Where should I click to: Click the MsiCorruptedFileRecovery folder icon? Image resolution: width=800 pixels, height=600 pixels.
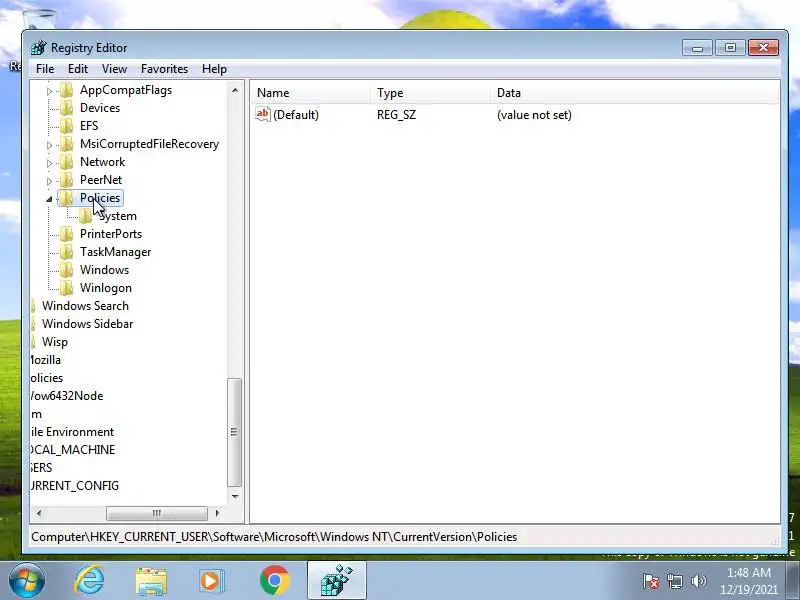click(x=66, y=144)
